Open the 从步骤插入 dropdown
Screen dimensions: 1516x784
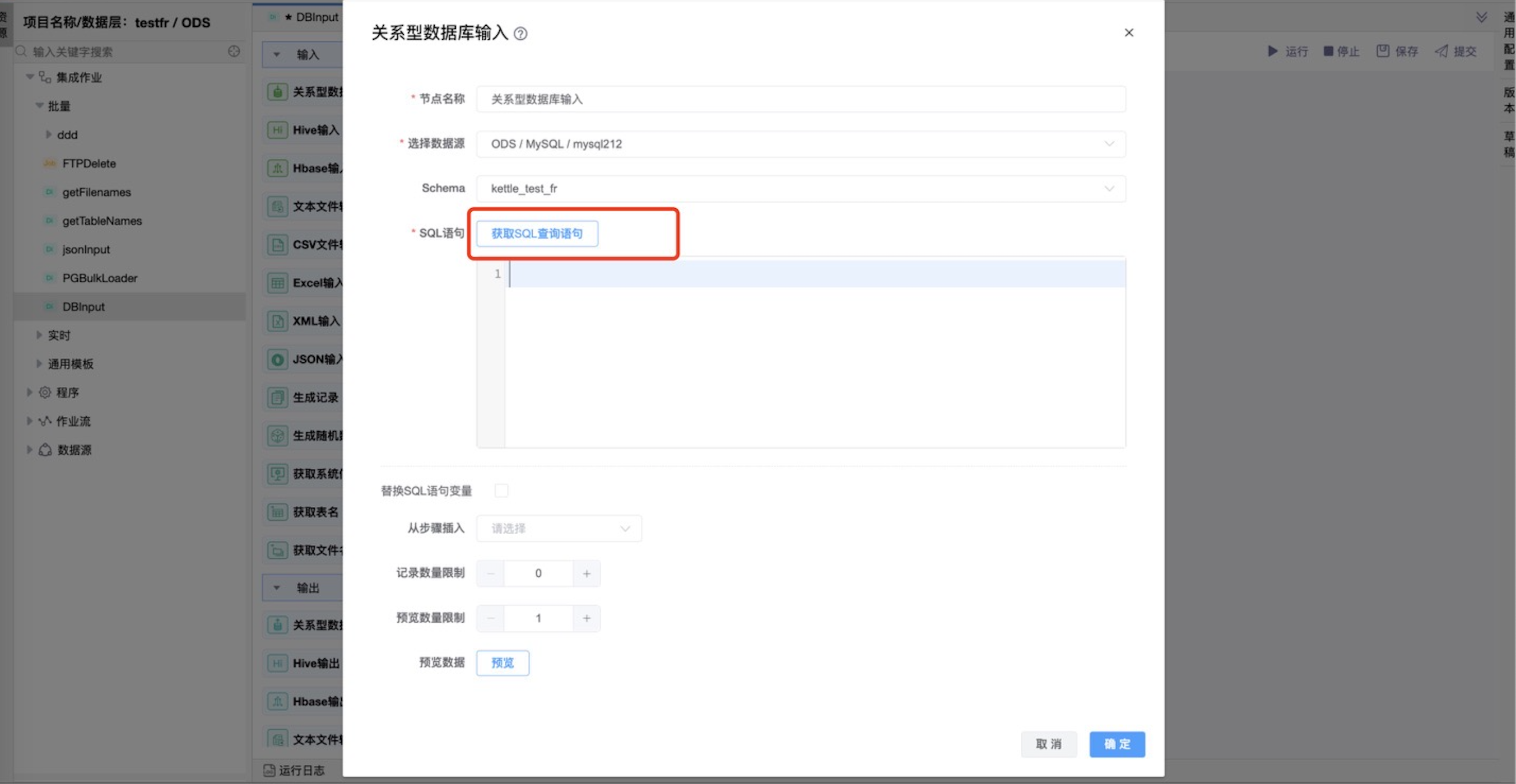(x=559, y=528)
